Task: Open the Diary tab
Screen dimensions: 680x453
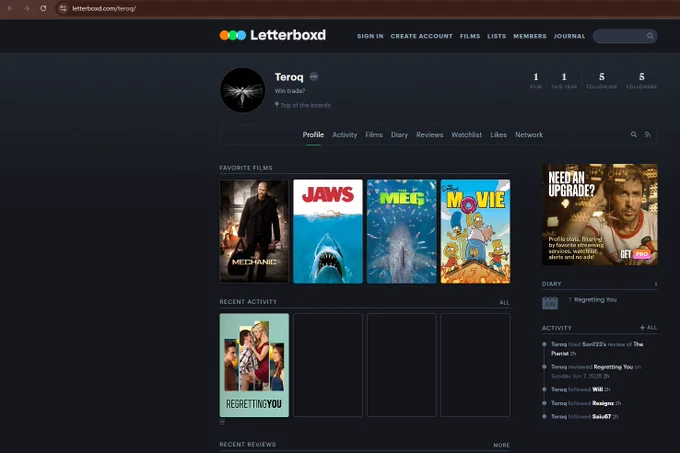Action: tap(399, 135)
